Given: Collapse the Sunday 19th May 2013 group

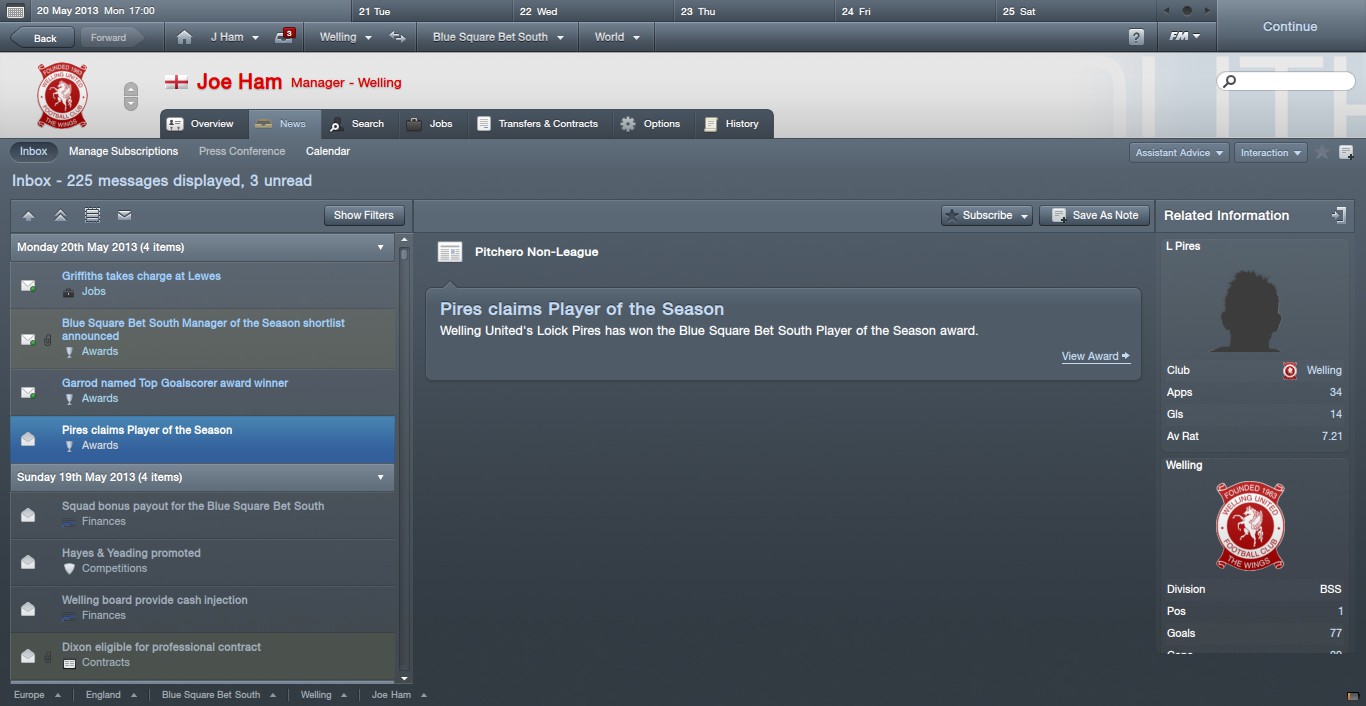Looking at the screenshot, I should coord(380,477).
